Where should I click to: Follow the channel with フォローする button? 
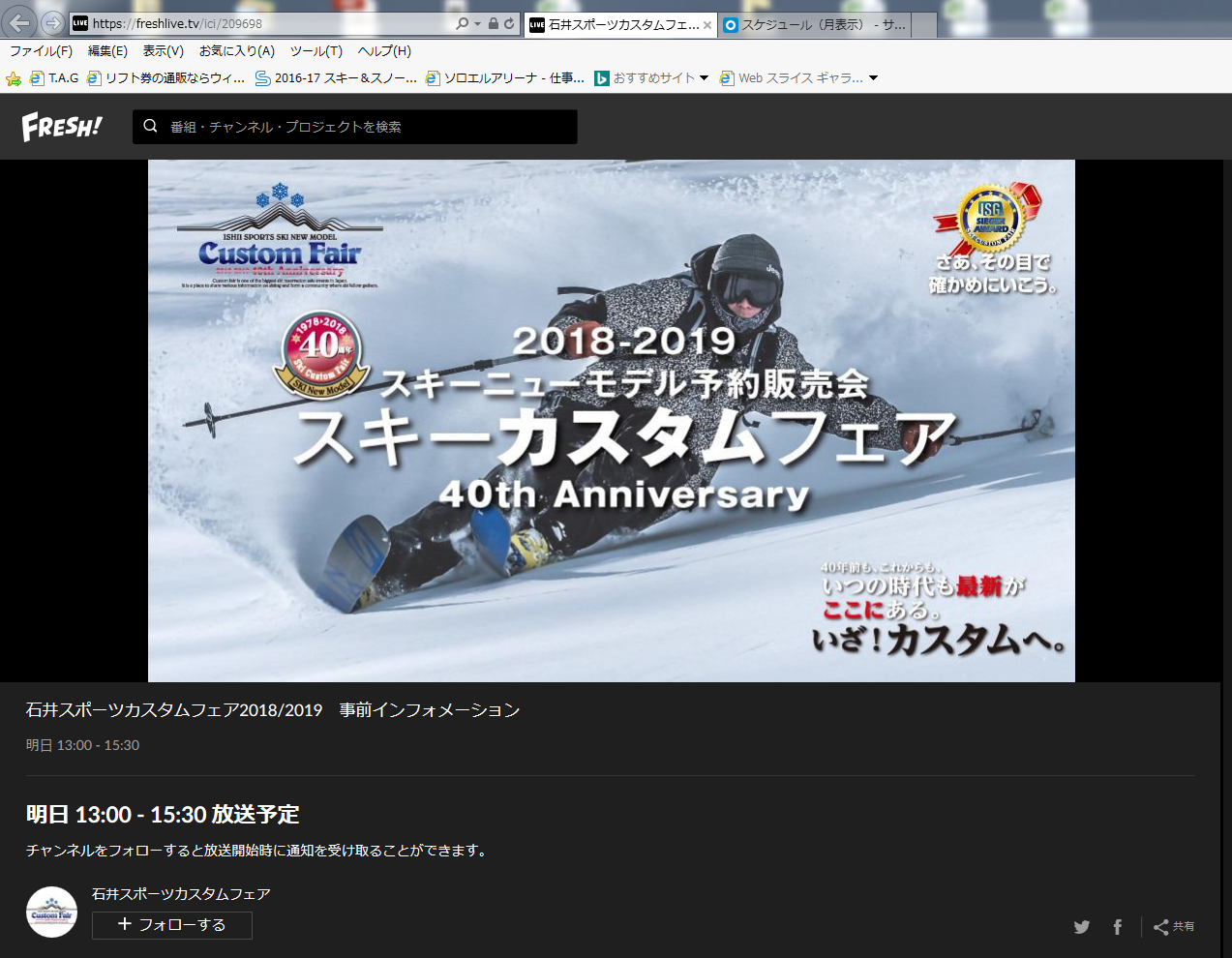coord(172,925)
